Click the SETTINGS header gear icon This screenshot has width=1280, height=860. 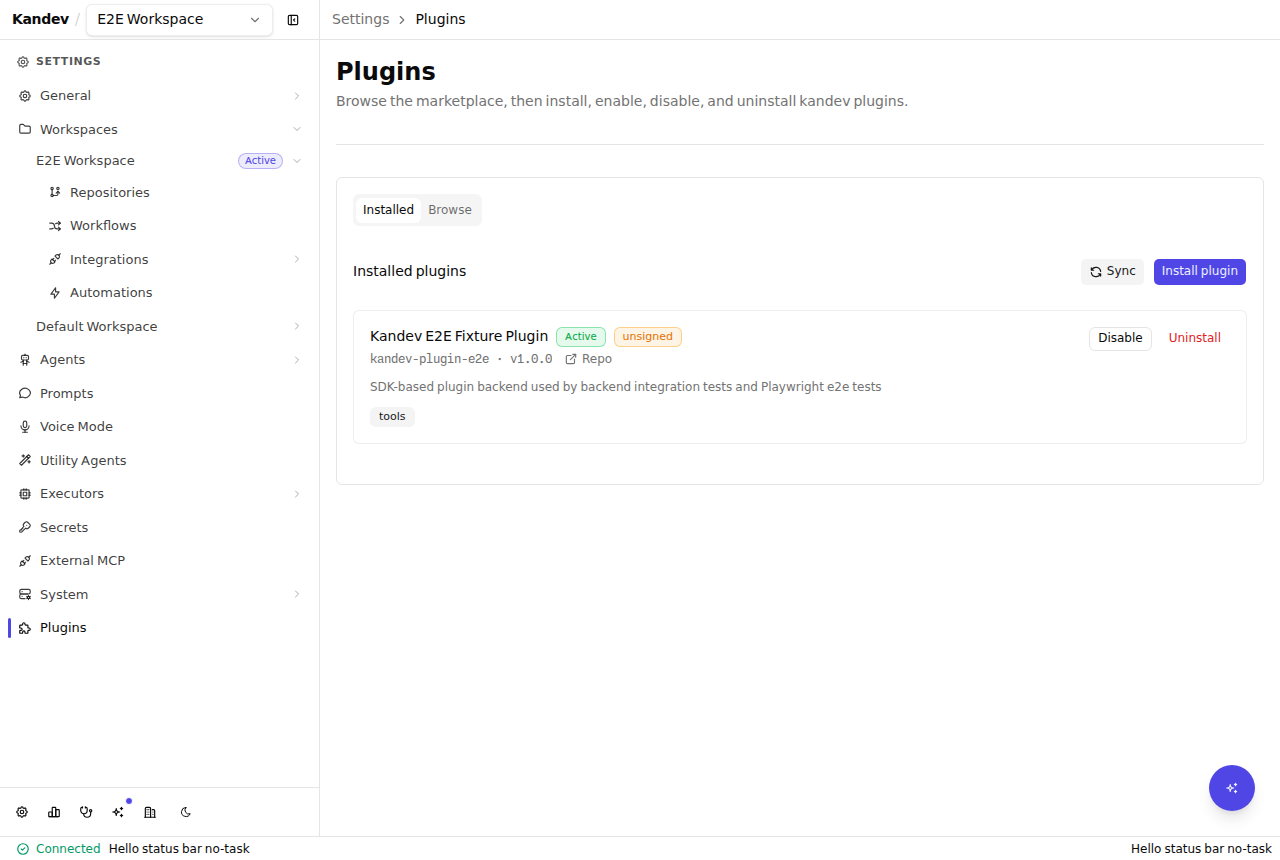click(x=23, y=62)
